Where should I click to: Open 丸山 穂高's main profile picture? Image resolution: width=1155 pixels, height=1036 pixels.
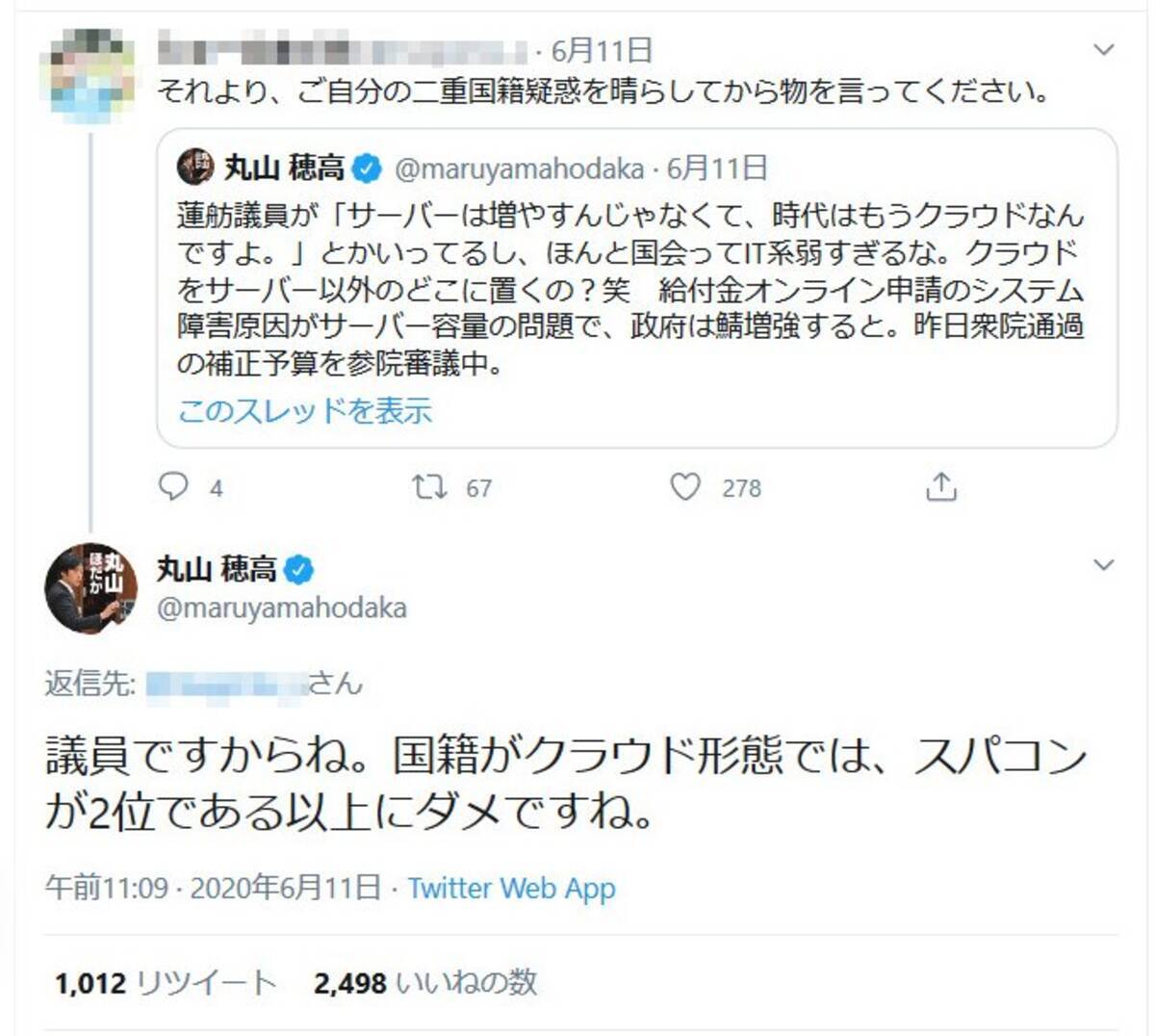(x=90, y=587)
